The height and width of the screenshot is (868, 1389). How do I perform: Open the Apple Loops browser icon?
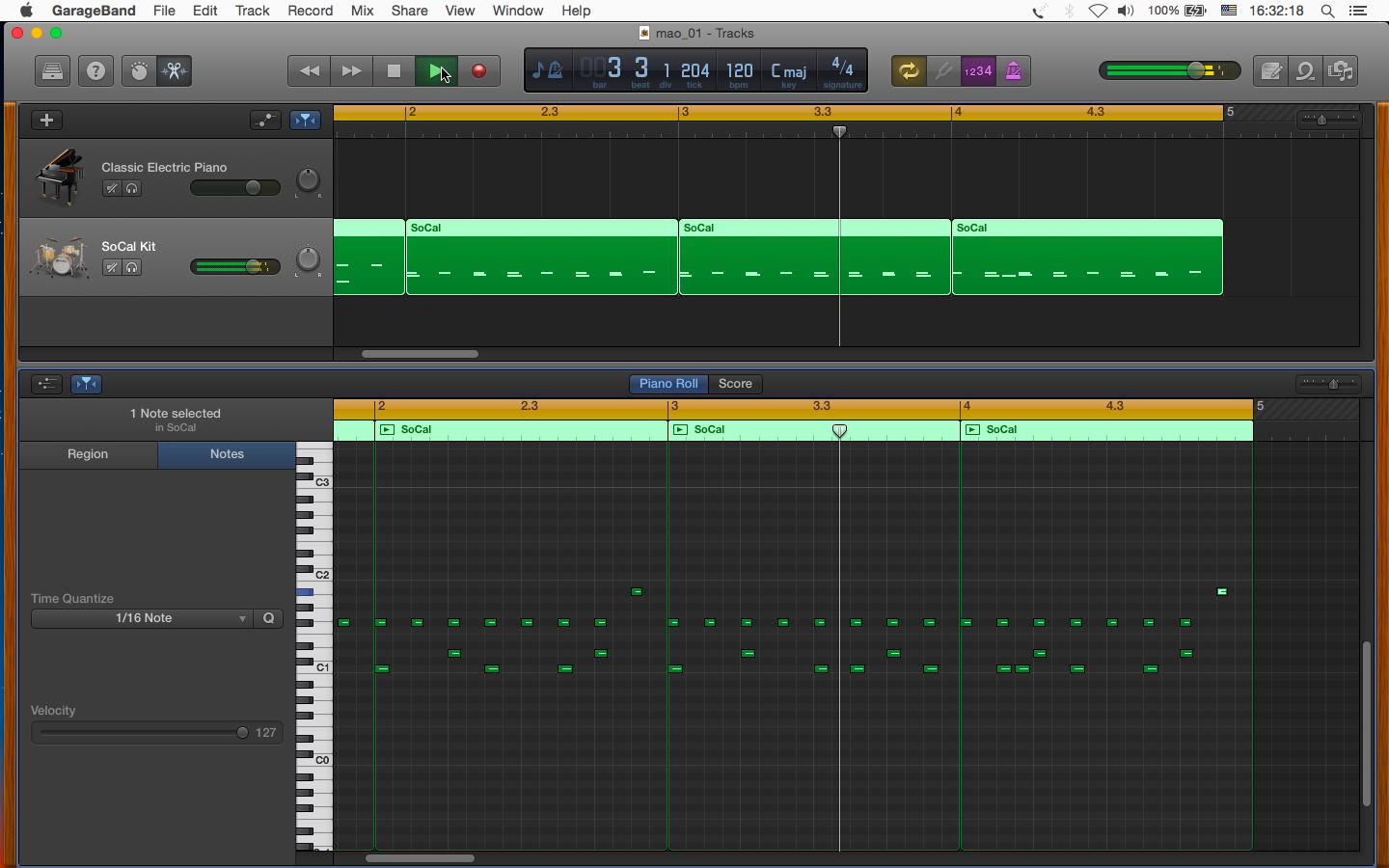pyautogui.click(x=1305, y=71)
